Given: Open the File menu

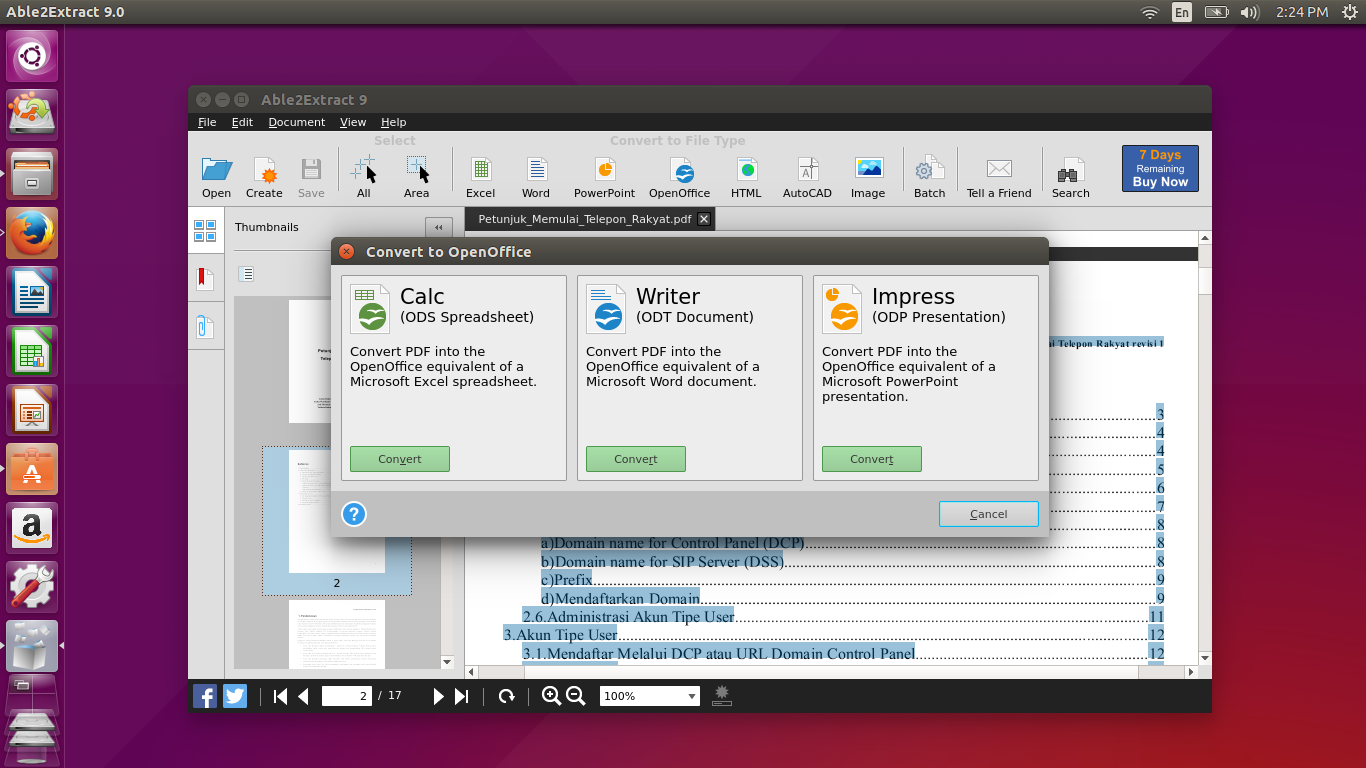Looking at the screenshot, I should 207,122.
